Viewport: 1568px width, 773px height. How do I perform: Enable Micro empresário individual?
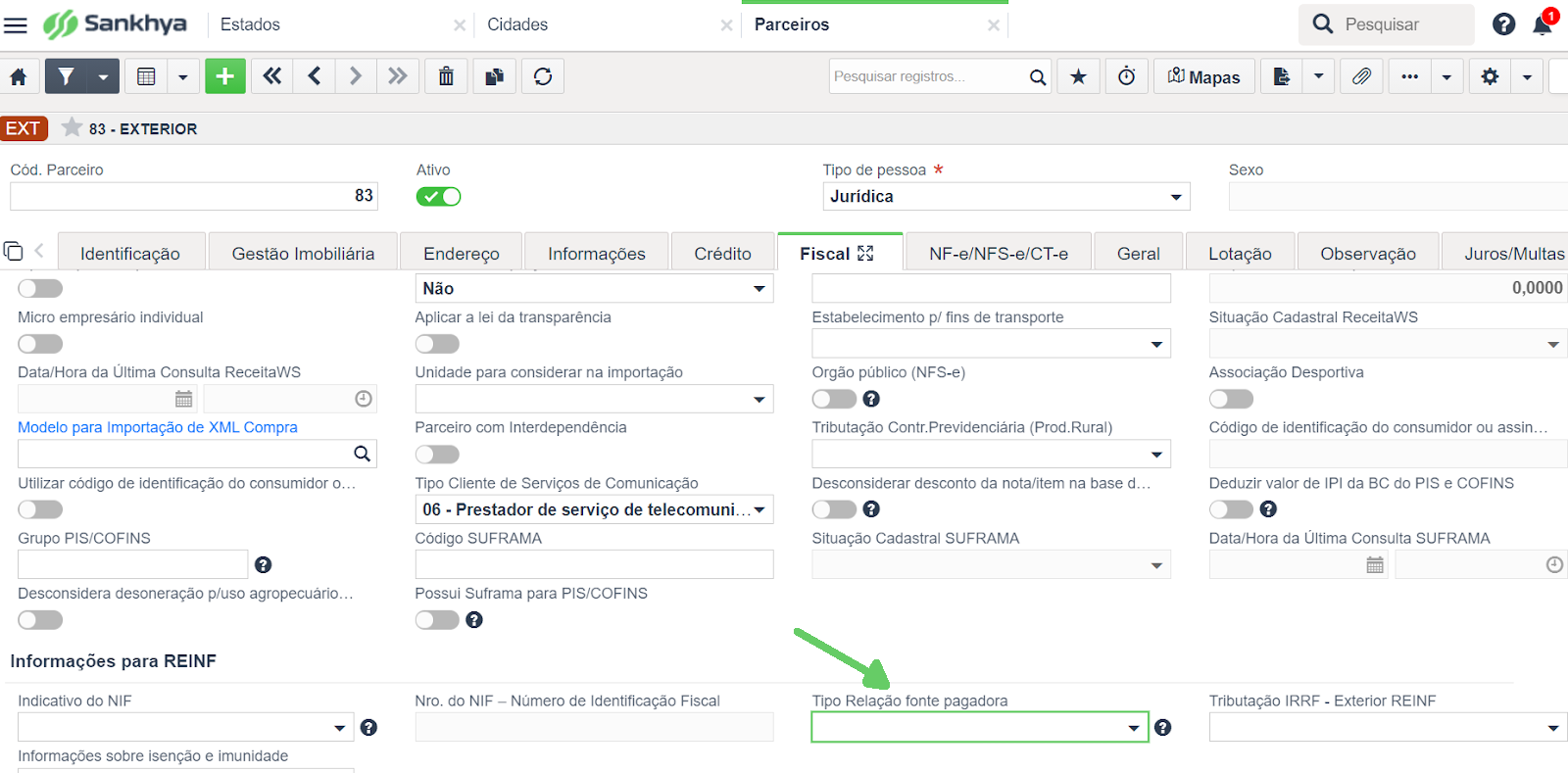(x=40, y=344)
